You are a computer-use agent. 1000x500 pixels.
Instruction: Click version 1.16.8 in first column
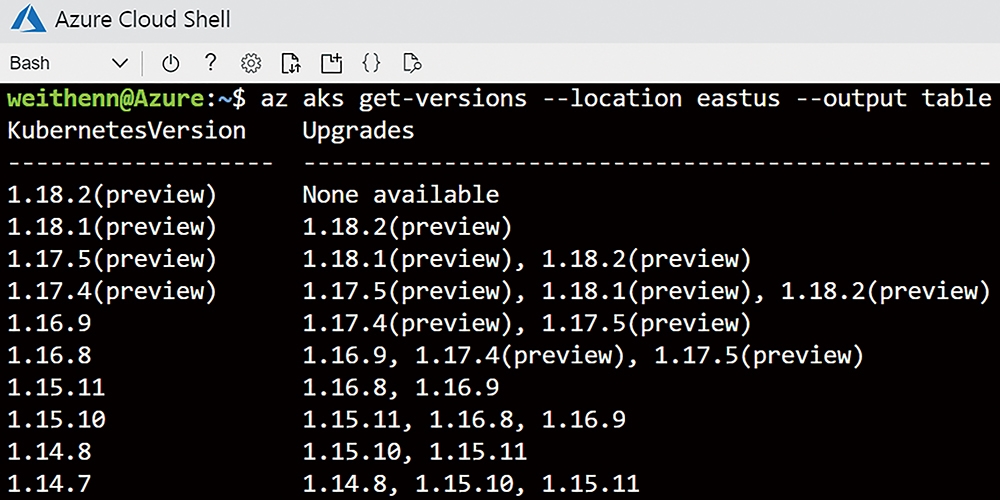click(x=49, y=355)
